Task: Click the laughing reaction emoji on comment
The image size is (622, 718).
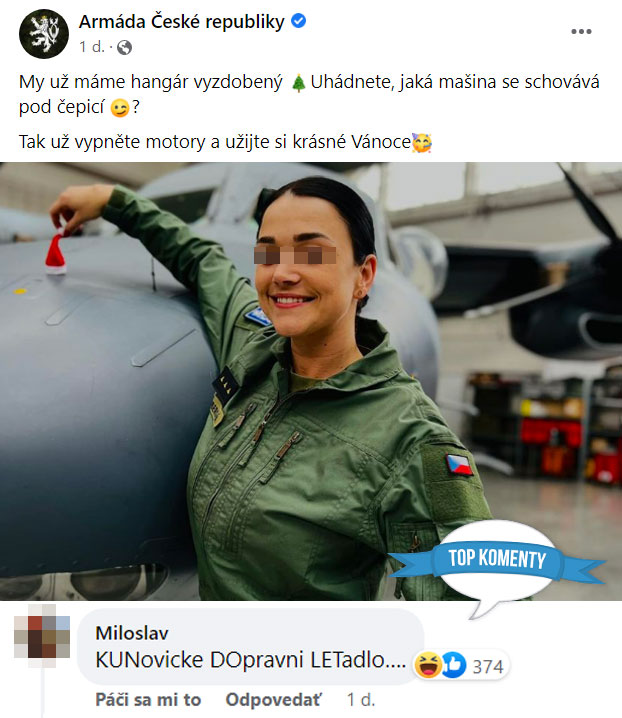Action: point(427,665)
